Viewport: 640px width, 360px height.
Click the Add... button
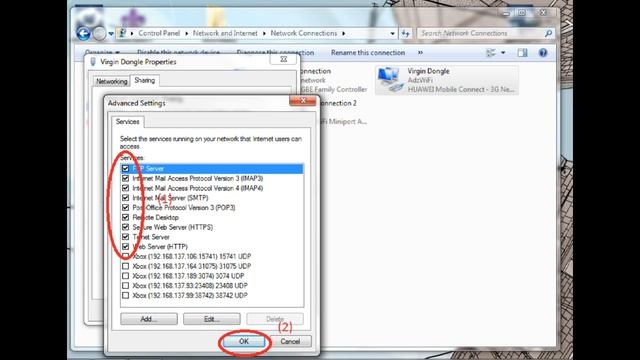(149, 319)
